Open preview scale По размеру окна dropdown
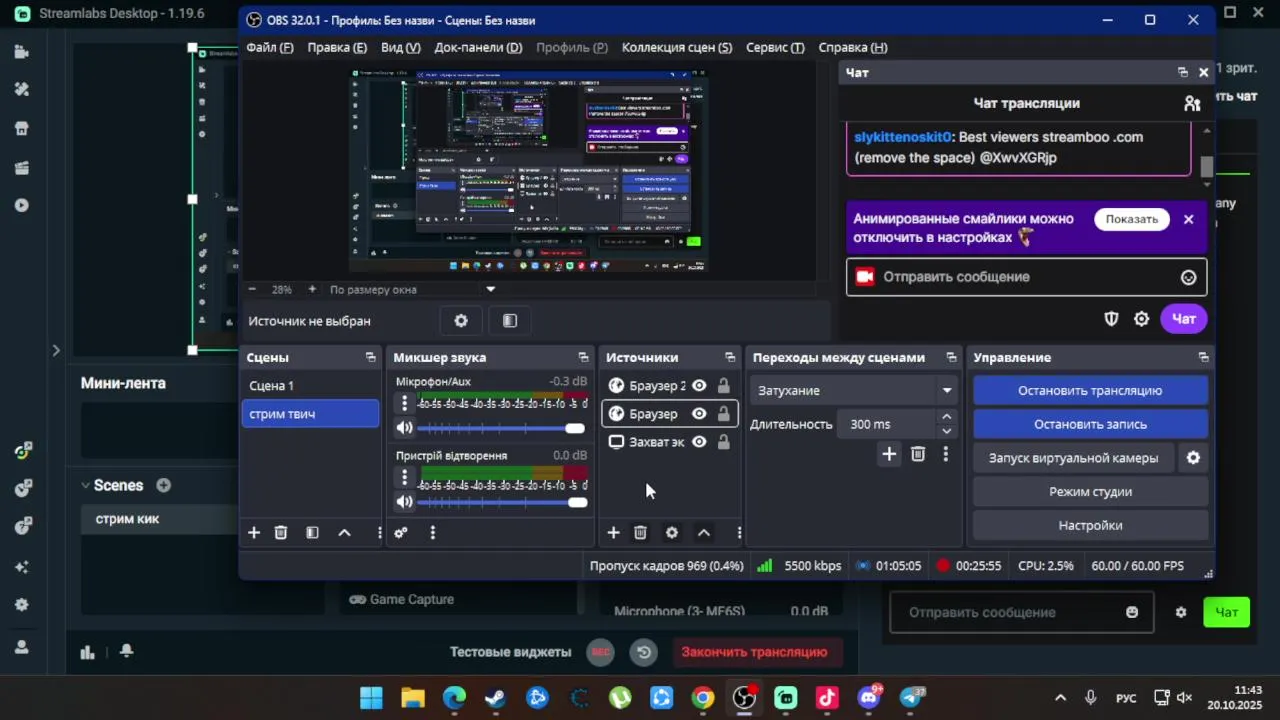This screenshot has width=1280, height=720. (x=413, y=289)
